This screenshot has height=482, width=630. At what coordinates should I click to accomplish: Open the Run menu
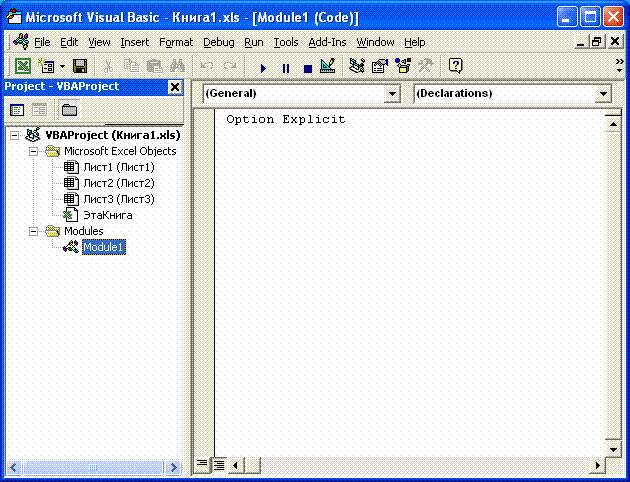[254, 42]
